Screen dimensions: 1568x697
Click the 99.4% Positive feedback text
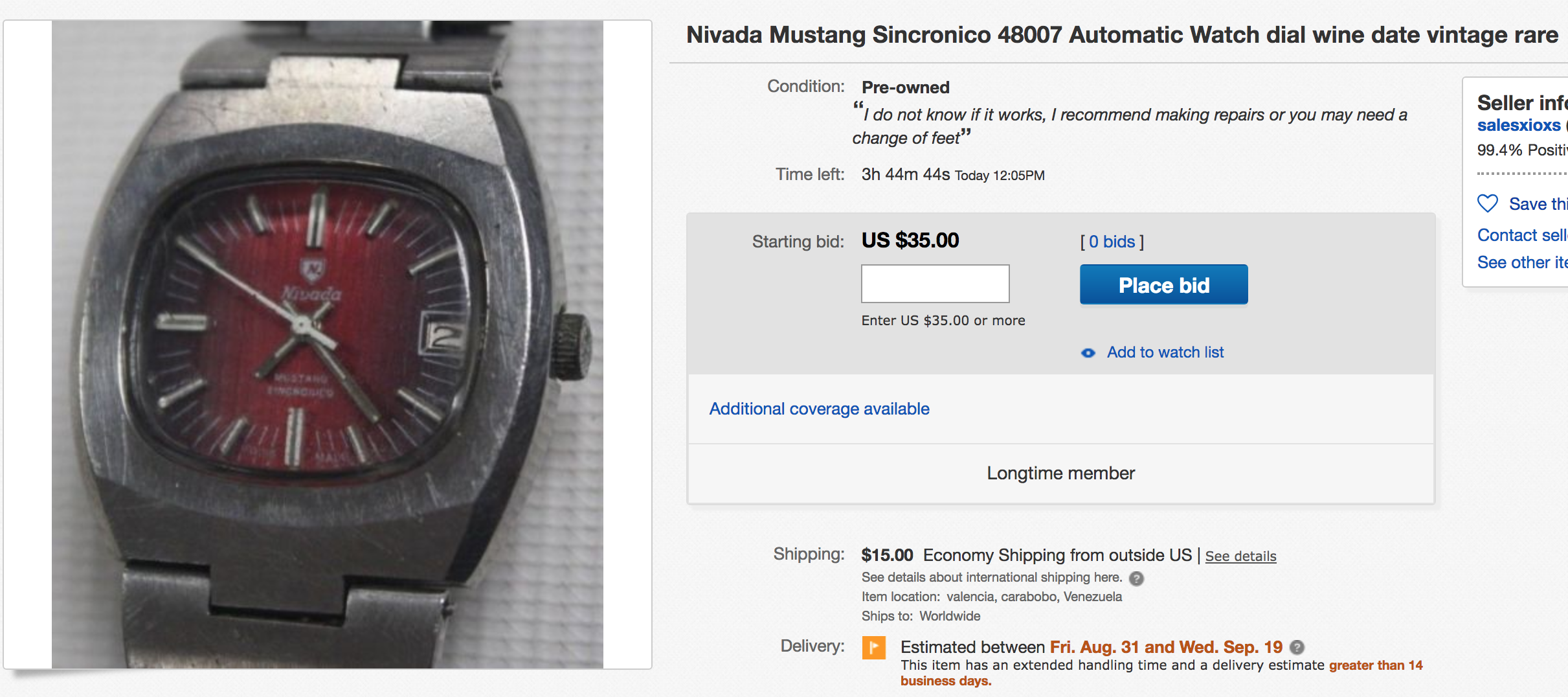pos(1521,150)
